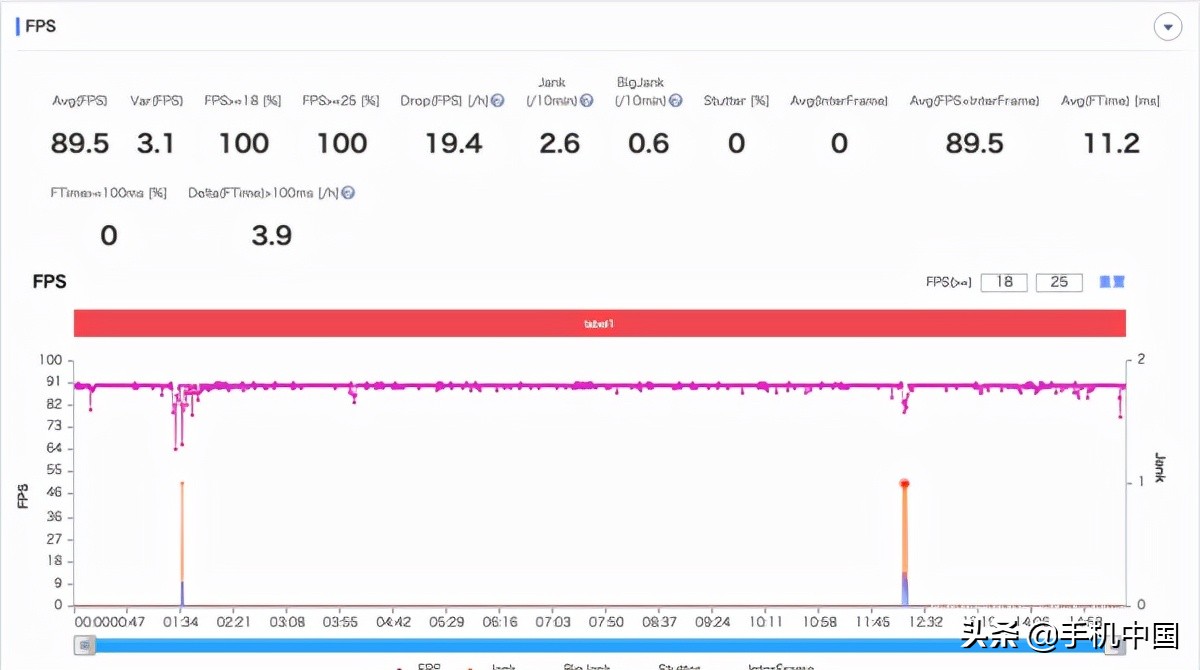
Task: Click the FPS panel title at top left
Action: tap(40, 26)
